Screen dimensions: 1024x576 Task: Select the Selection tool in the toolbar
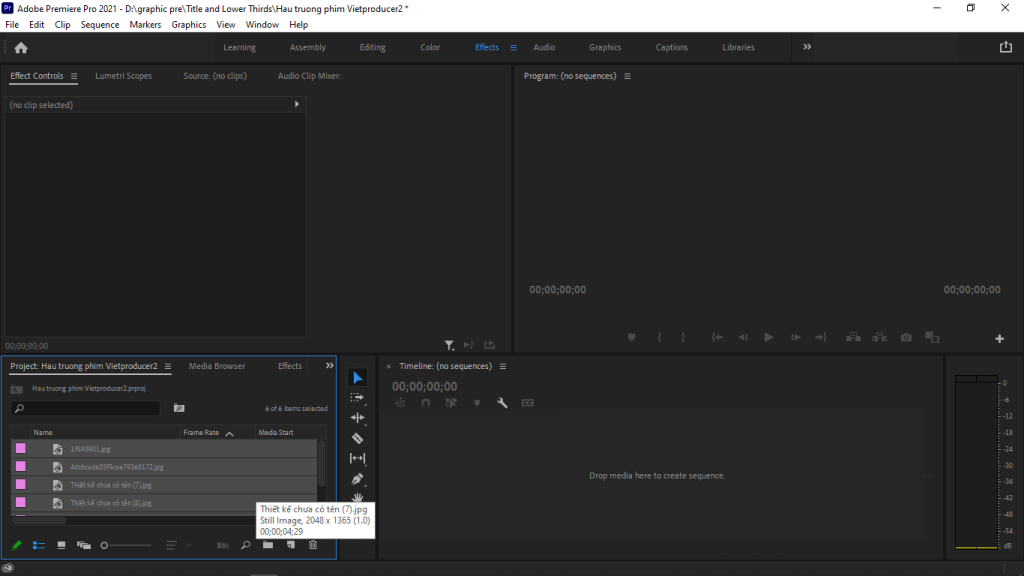click(357, 377)
